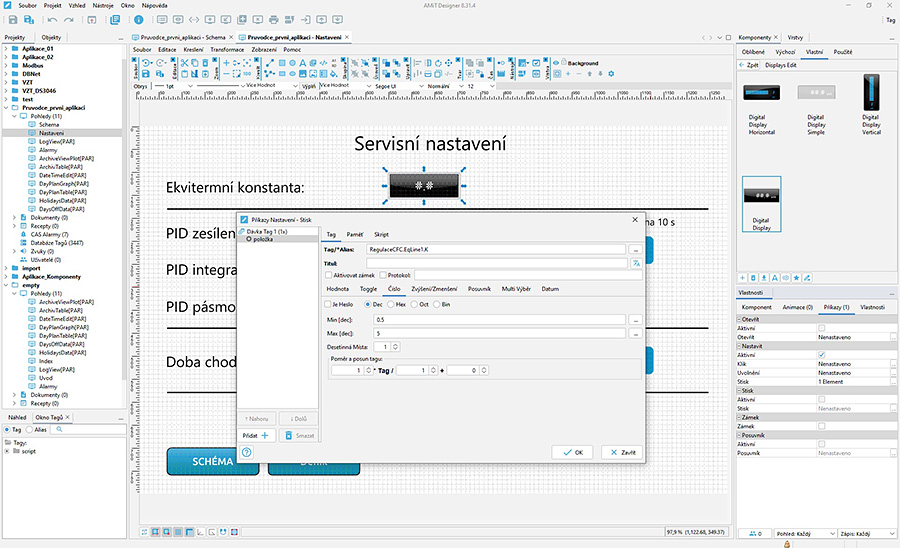Click the printer icon in main toolbar
The height and width of the screenshot is (548, 900).
(274, 20)
